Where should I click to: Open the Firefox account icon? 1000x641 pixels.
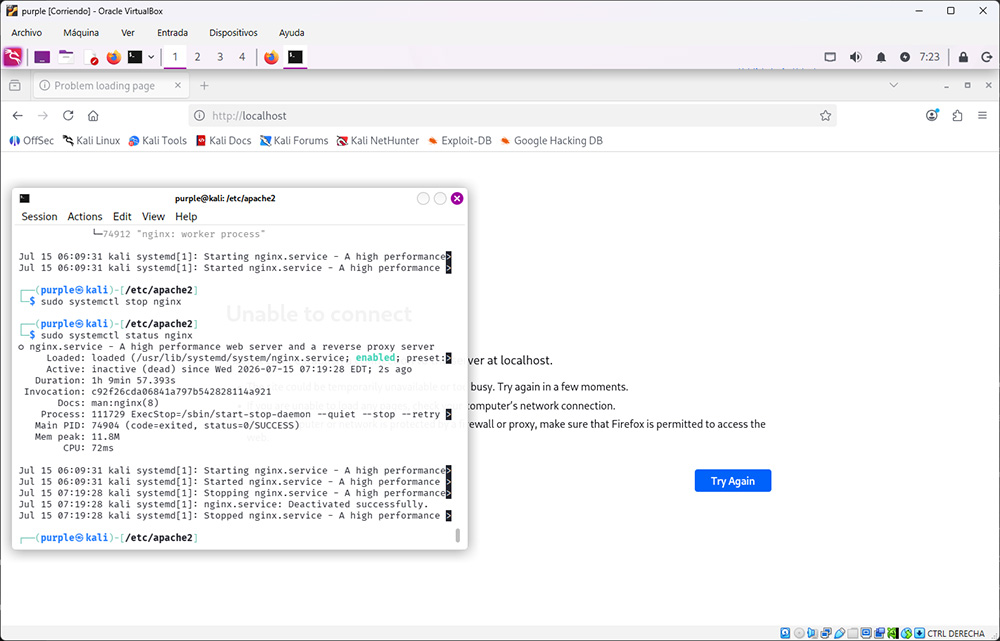[x=932, y=115]
